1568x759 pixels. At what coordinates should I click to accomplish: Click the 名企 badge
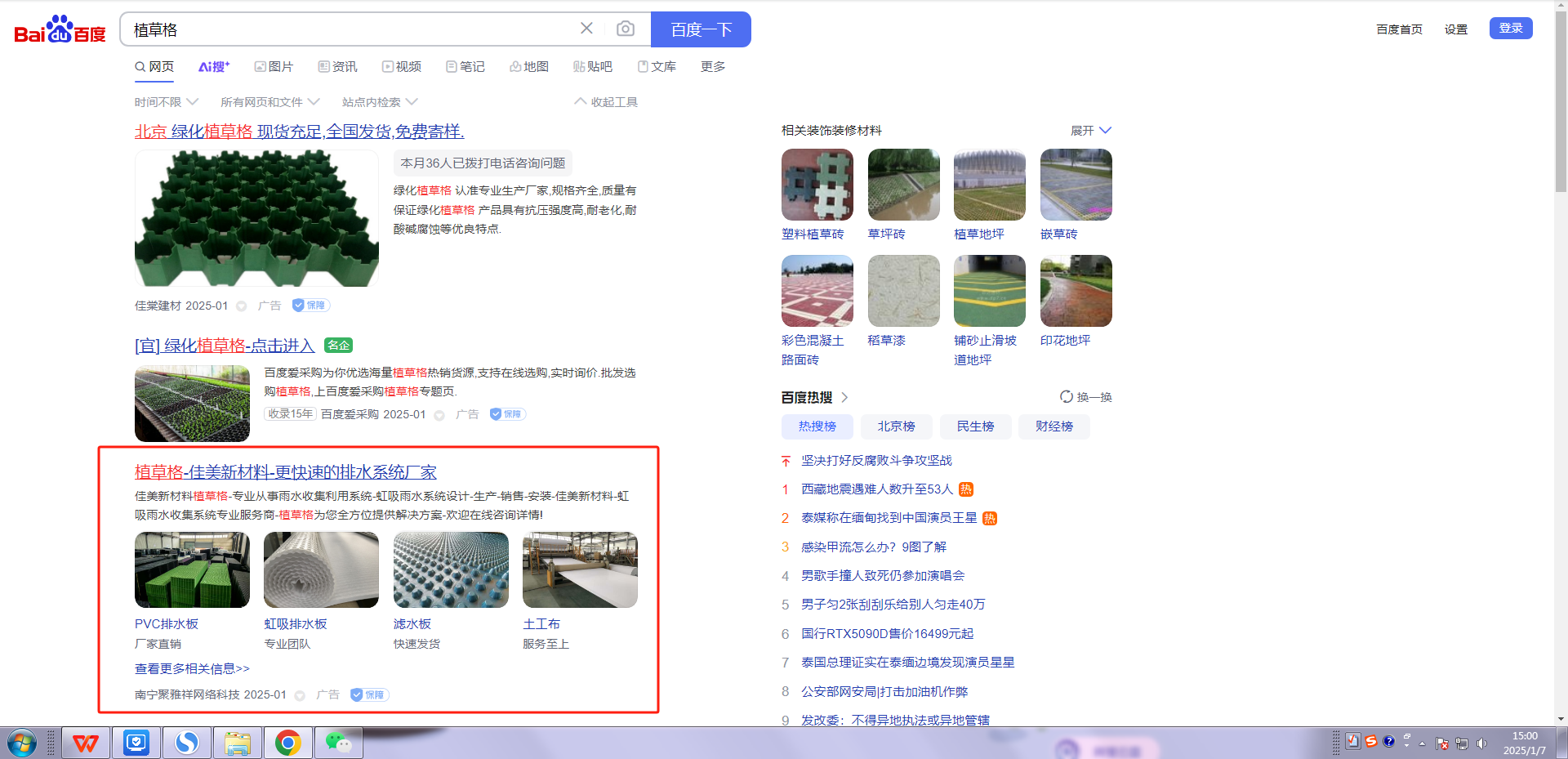coord(338,345)
